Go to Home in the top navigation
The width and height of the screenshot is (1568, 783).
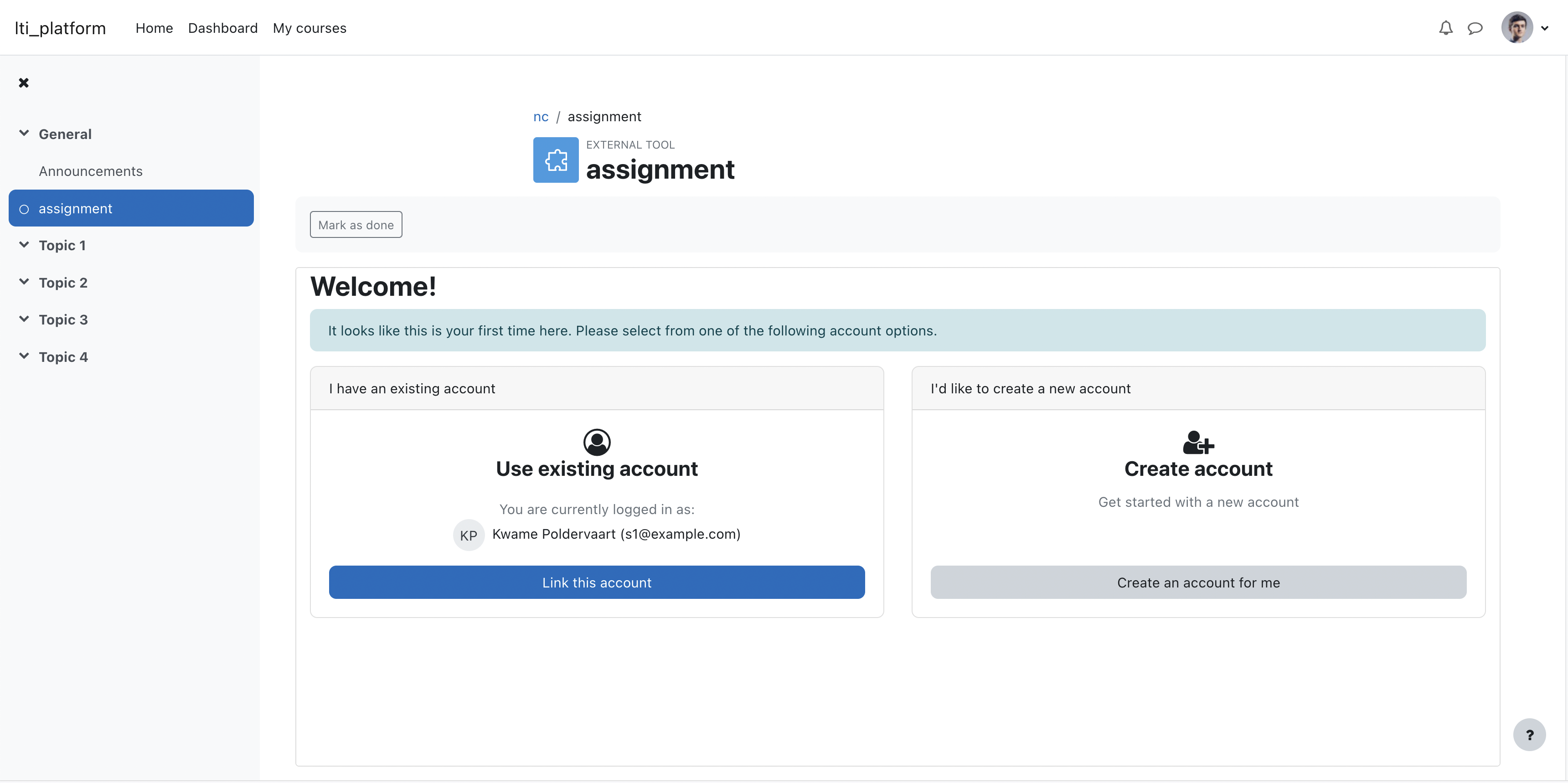tap(154, 28)
